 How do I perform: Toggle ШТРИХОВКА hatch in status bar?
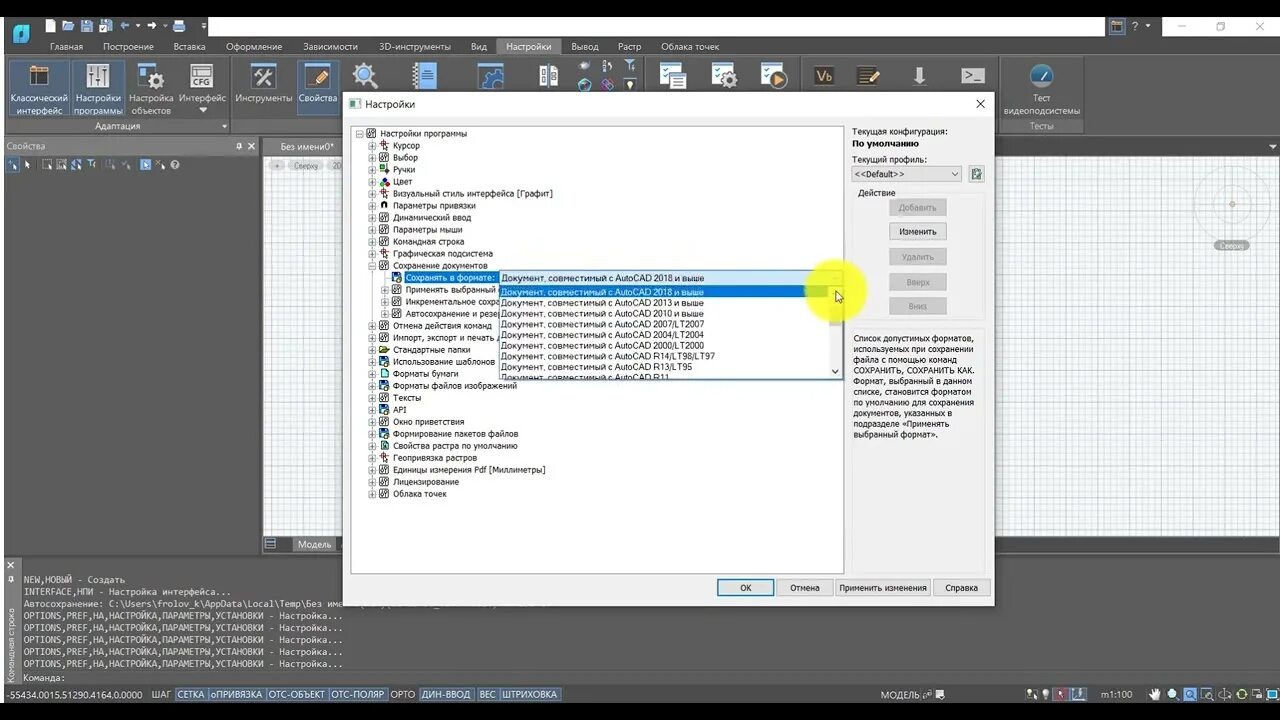coord(530,694)
